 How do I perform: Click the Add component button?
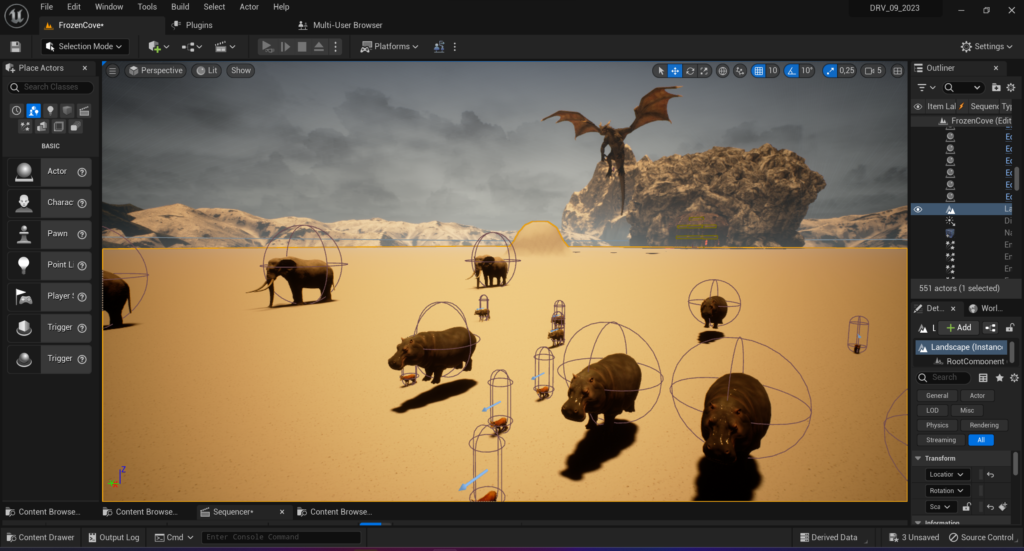pos(958,328)
